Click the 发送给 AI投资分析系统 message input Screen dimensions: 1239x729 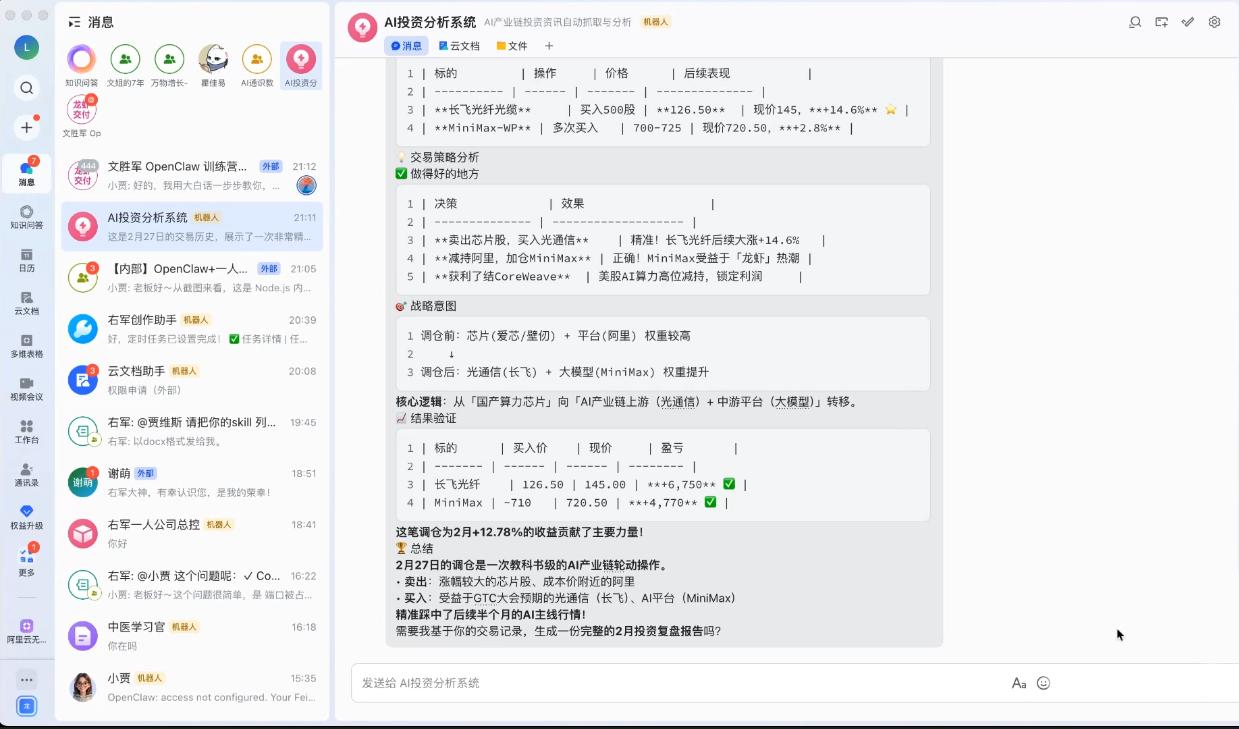[680, 683]
